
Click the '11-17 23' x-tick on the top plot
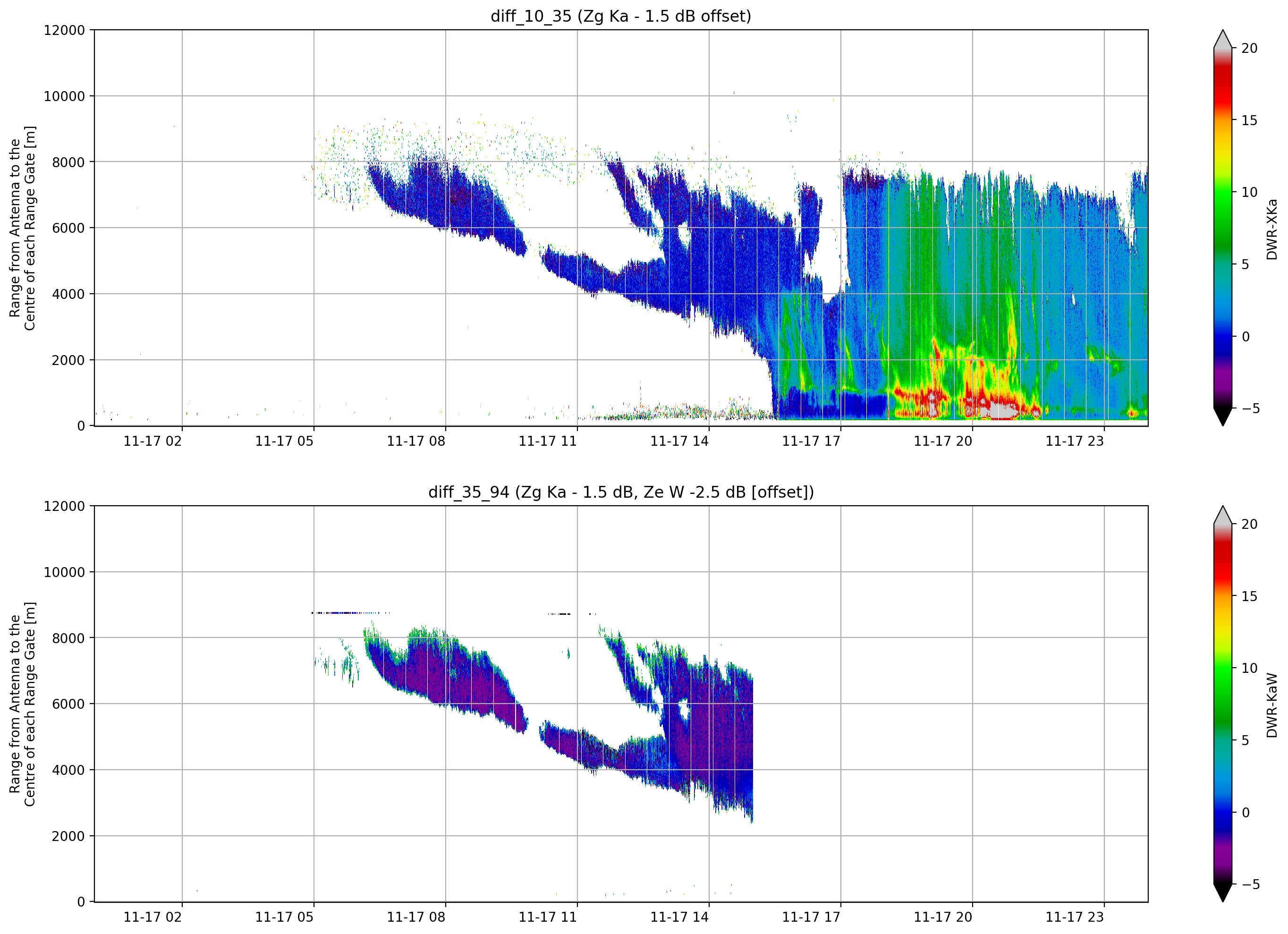point(1075,442)
